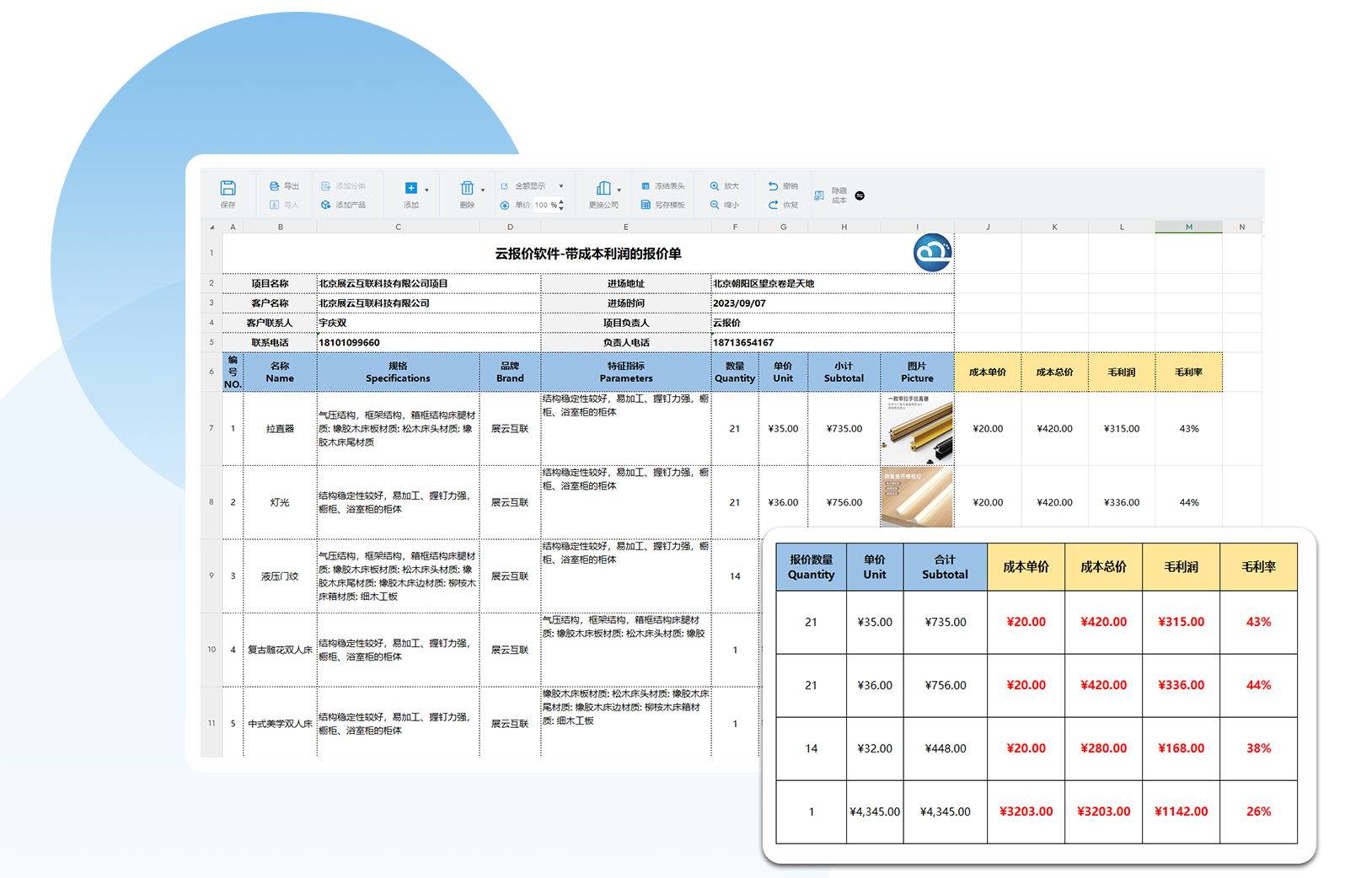The width and height of the screenshot is (1372, 878).
Task: Open the dropdown arrow next to 添加
Action: click(426, 190)
